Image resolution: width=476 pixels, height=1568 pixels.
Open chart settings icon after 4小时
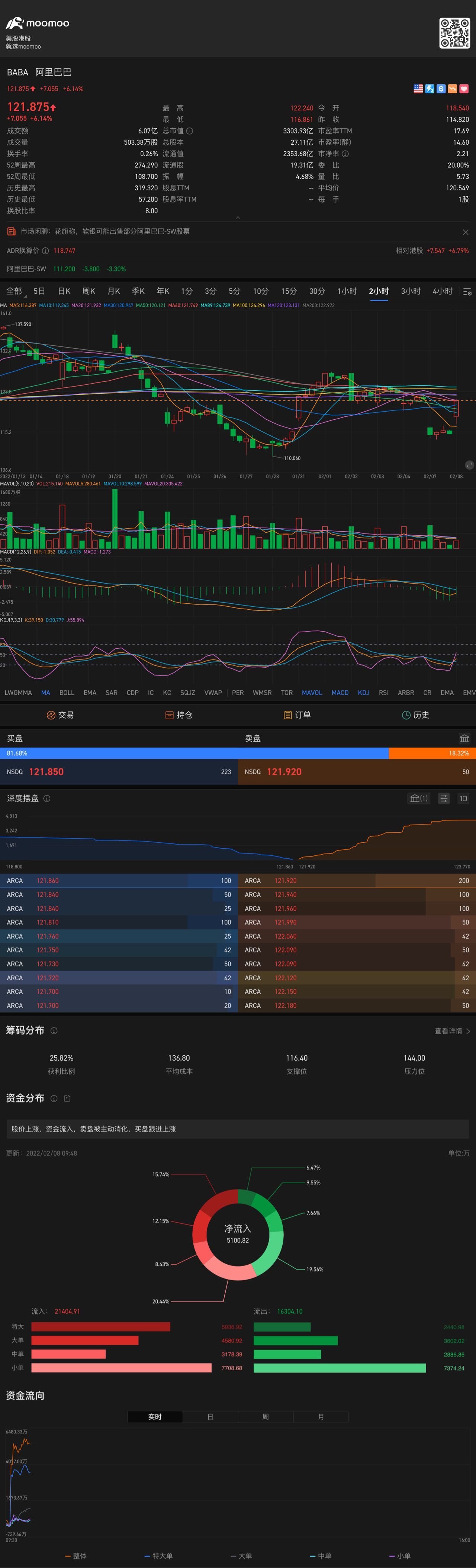click(x=467, y=291)
